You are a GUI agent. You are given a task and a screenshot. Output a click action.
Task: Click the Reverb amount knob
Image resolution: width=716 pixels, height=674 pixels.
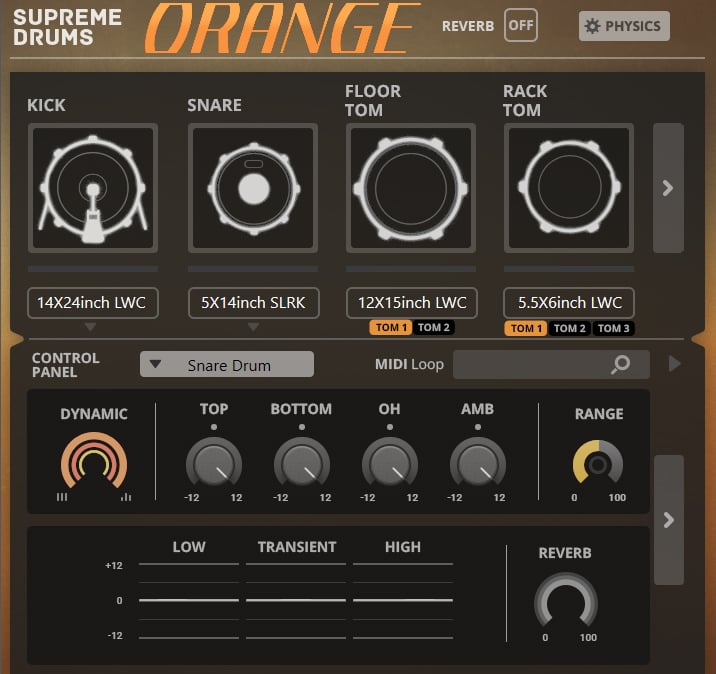click(565, 603)
